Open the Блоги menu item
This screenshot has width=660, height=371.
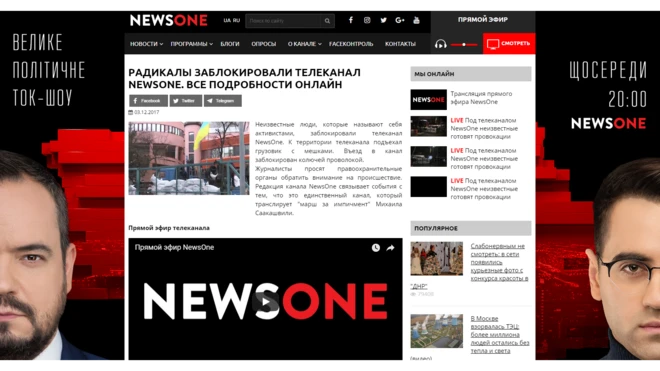pyautogui.click(x=230, y=44)
